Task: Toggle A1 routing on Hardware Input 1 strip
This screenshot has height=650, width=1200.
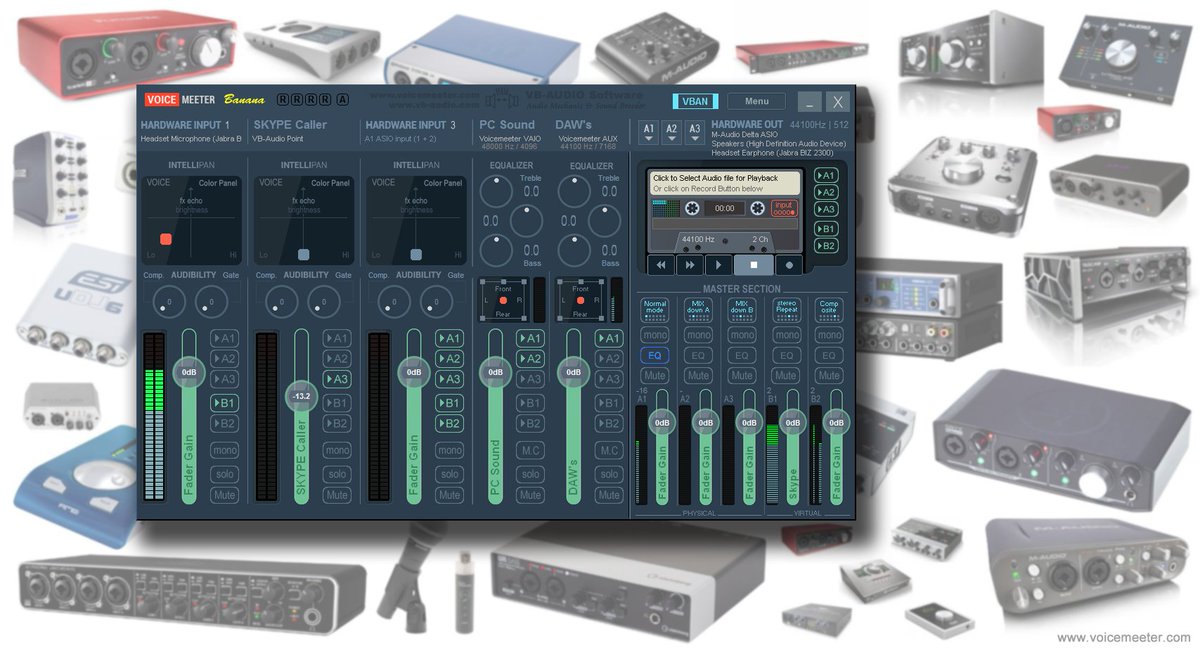Action: point(225,338)
